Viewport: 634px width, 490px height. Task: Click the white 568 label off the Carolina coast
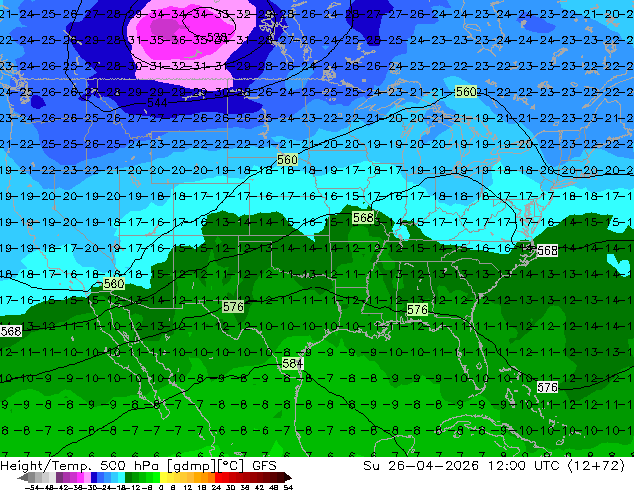tap(547, 251)
